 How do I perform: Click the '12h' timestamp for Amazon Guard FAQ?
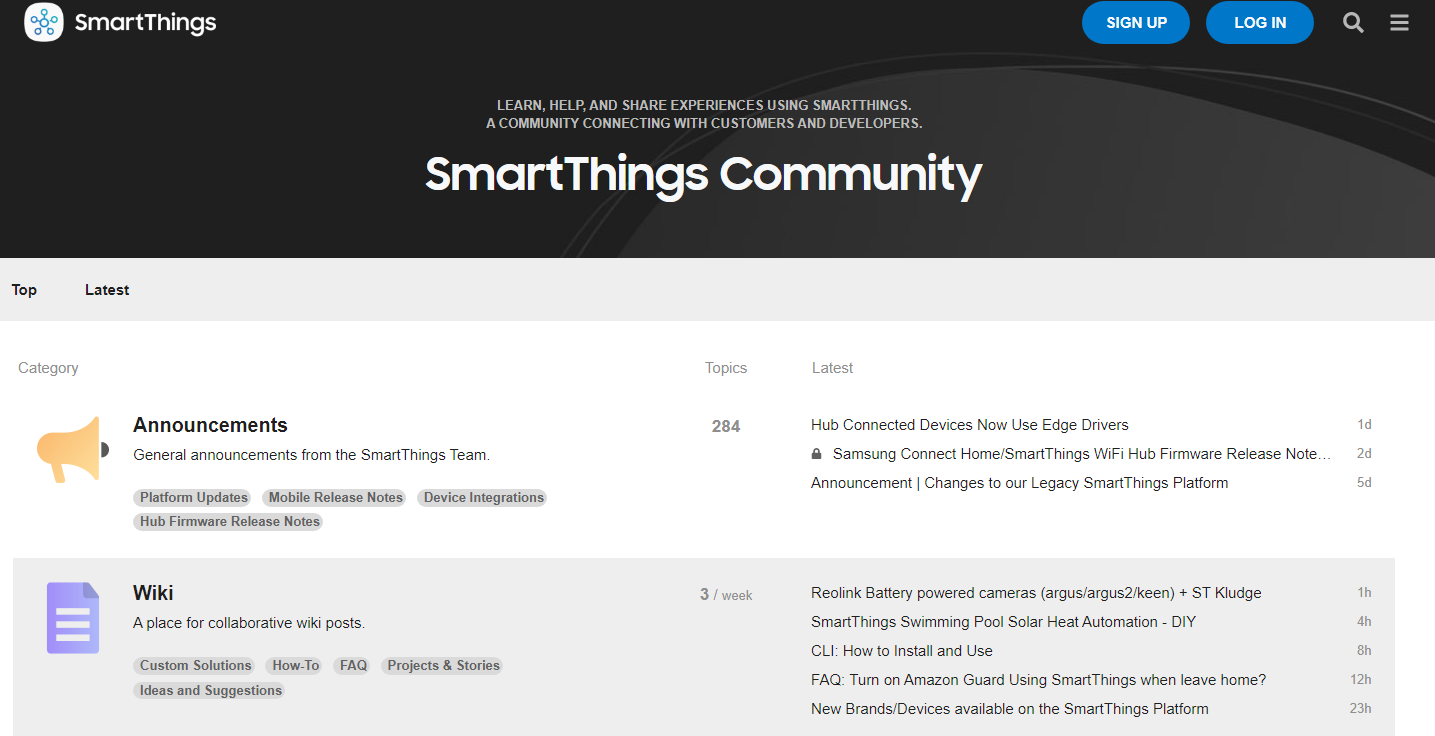(1360, 680)
